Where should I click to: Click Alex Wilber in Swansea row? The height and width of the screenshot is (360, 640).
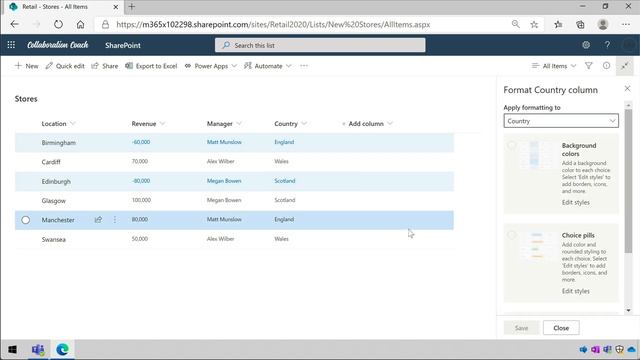click(220, 239)
